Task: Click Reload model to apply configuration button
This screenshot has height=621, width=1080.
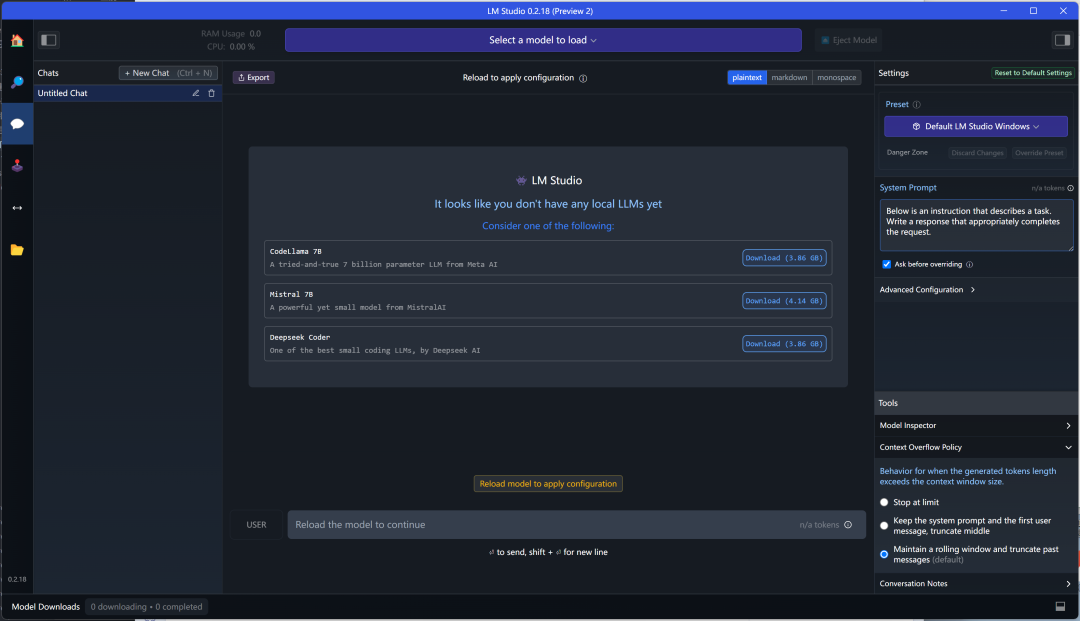Action: click(x=548, y=484)
